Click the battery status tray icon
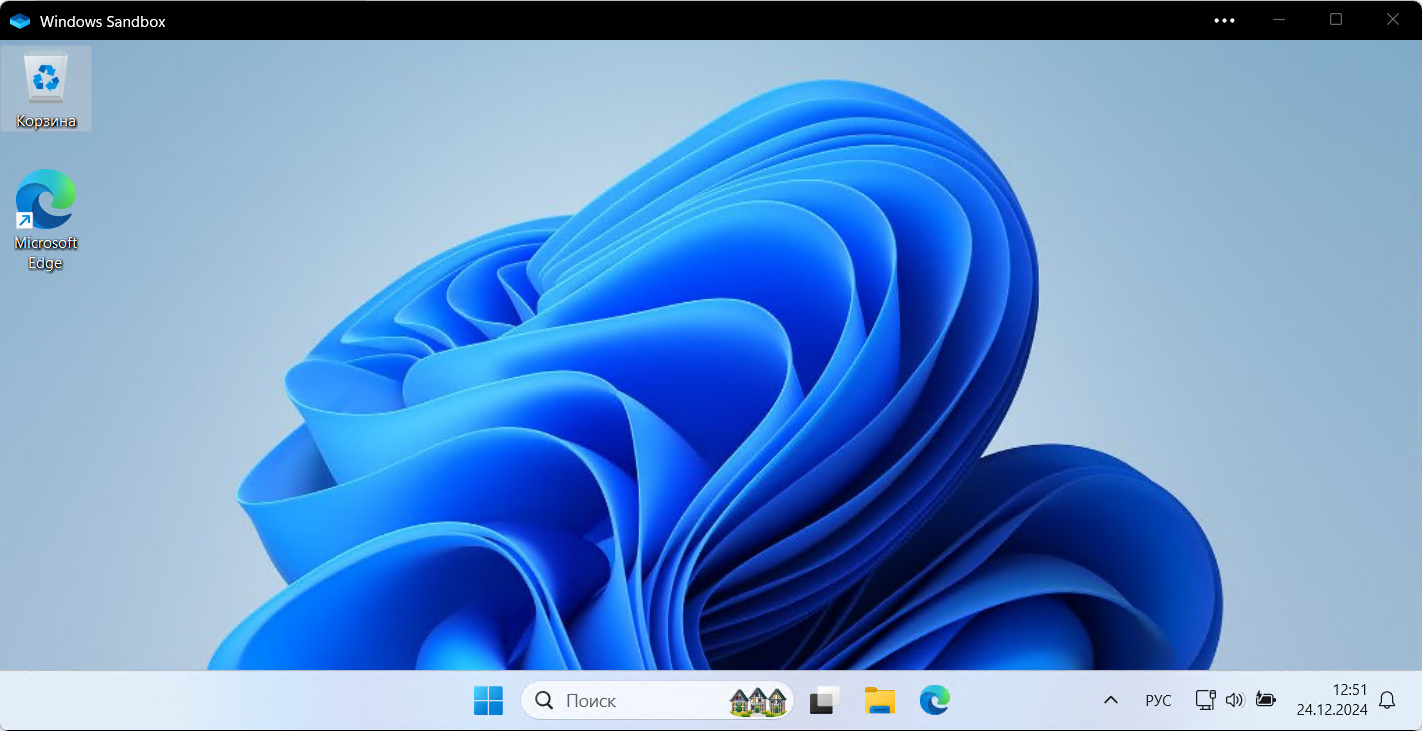The width and height of the screenshot is (1422, 731). coord(1266,700)
